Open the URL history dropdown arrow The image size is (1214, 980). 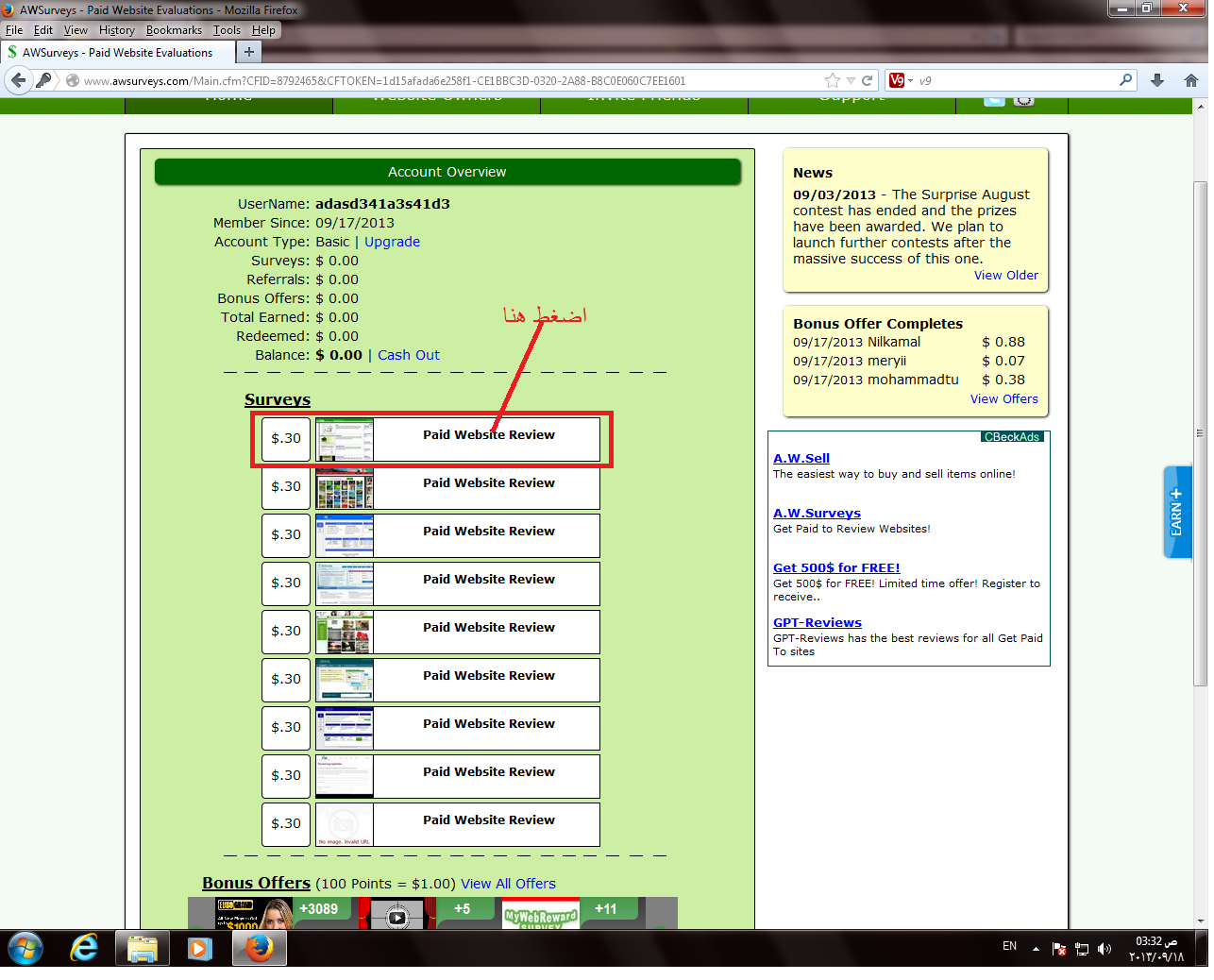click(x=851, y=80)
